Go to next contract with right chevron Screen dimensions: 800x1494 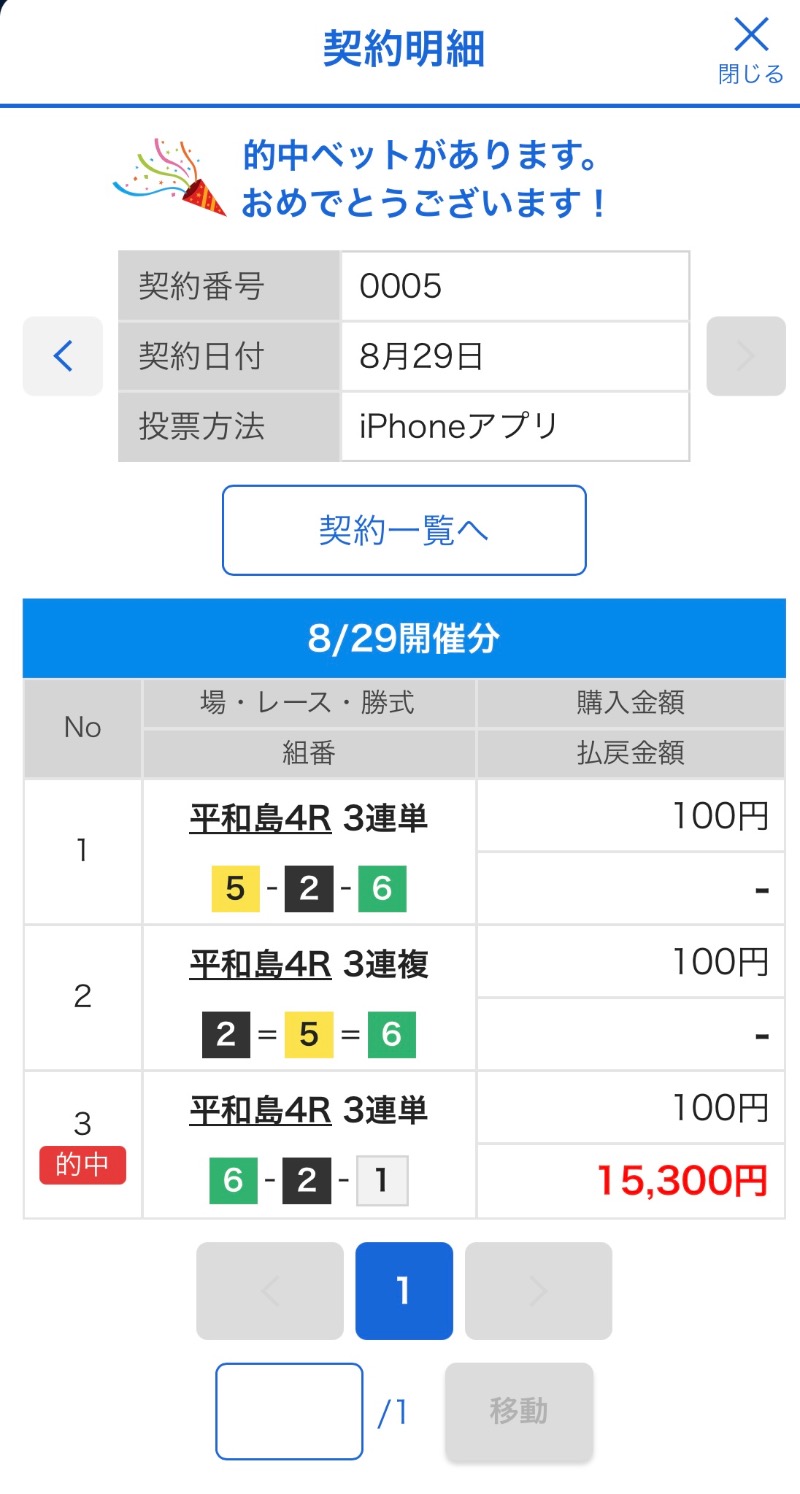click(745, 356)
